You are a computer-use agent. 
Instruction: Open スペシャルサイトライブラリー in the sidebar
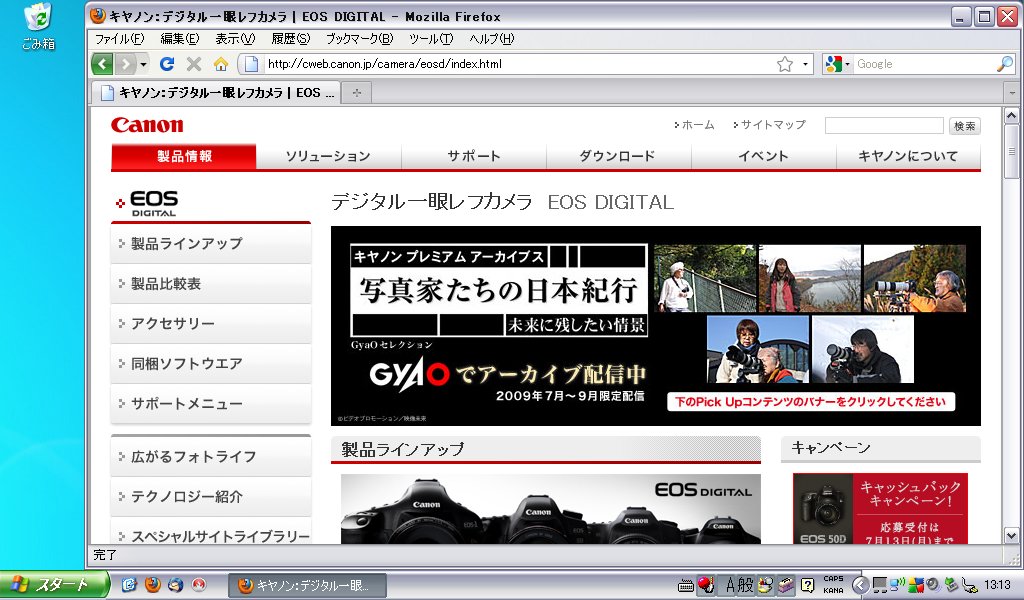pyautogui.click(x=211, y=532)
